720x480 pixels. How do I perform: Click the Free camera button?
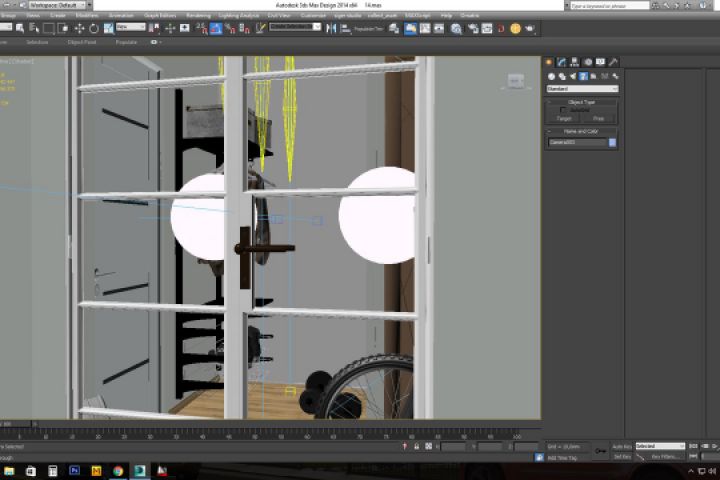[x=598, y=119]
